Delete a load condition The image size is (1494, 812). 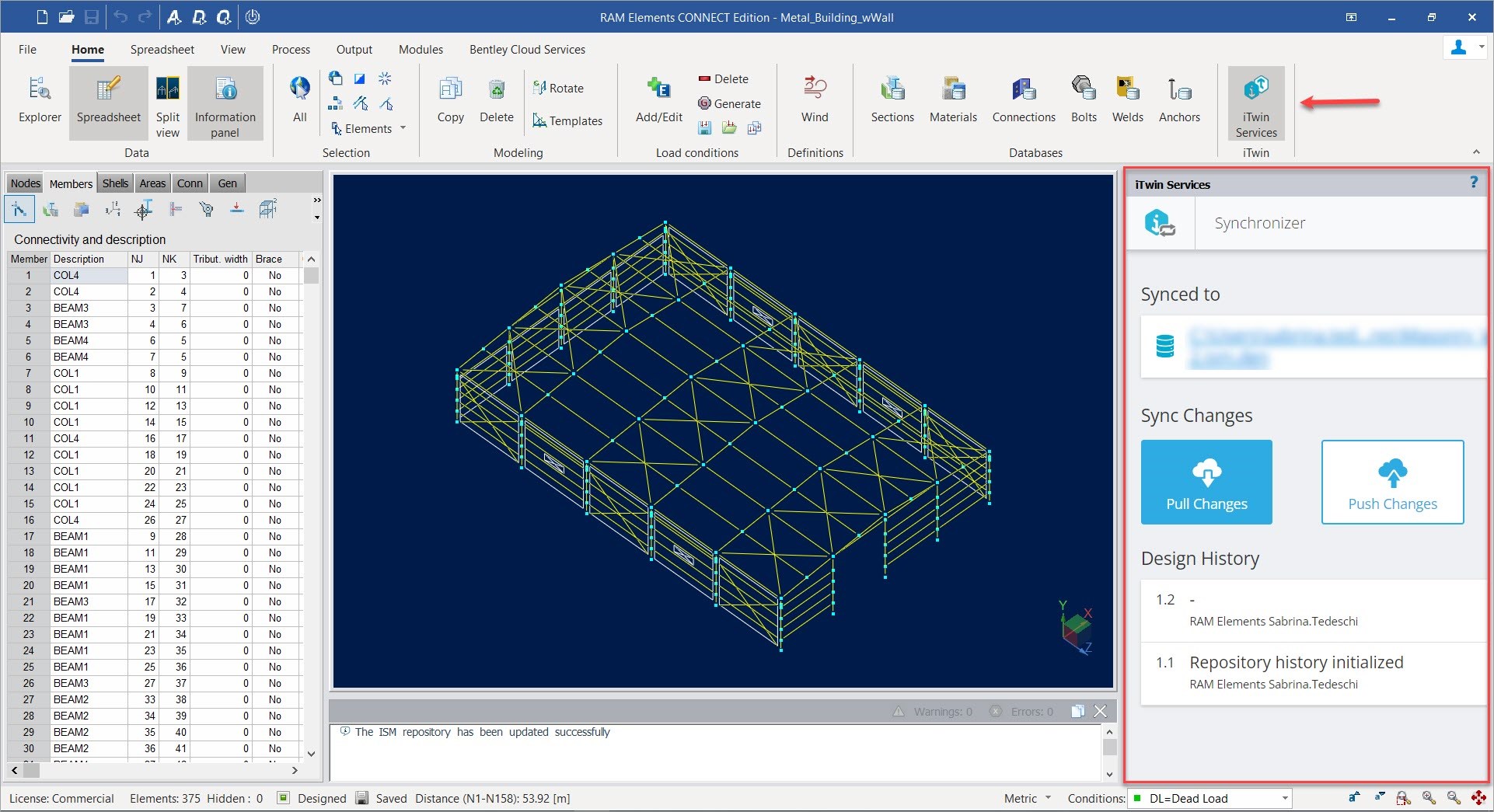click(723, 78)
